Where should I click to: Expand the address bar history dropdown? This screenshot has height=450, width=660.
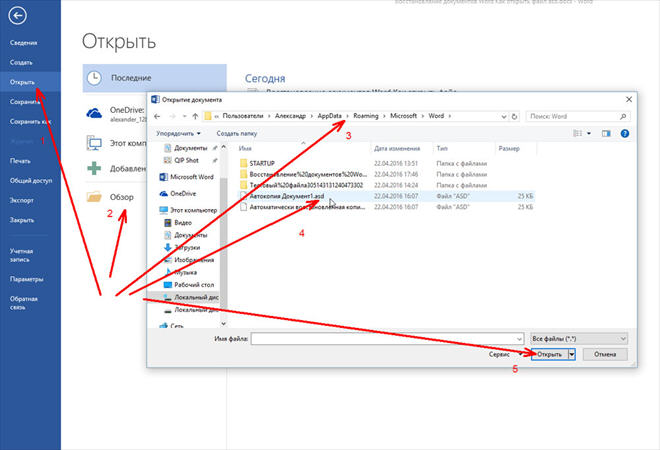coord(503,117)
